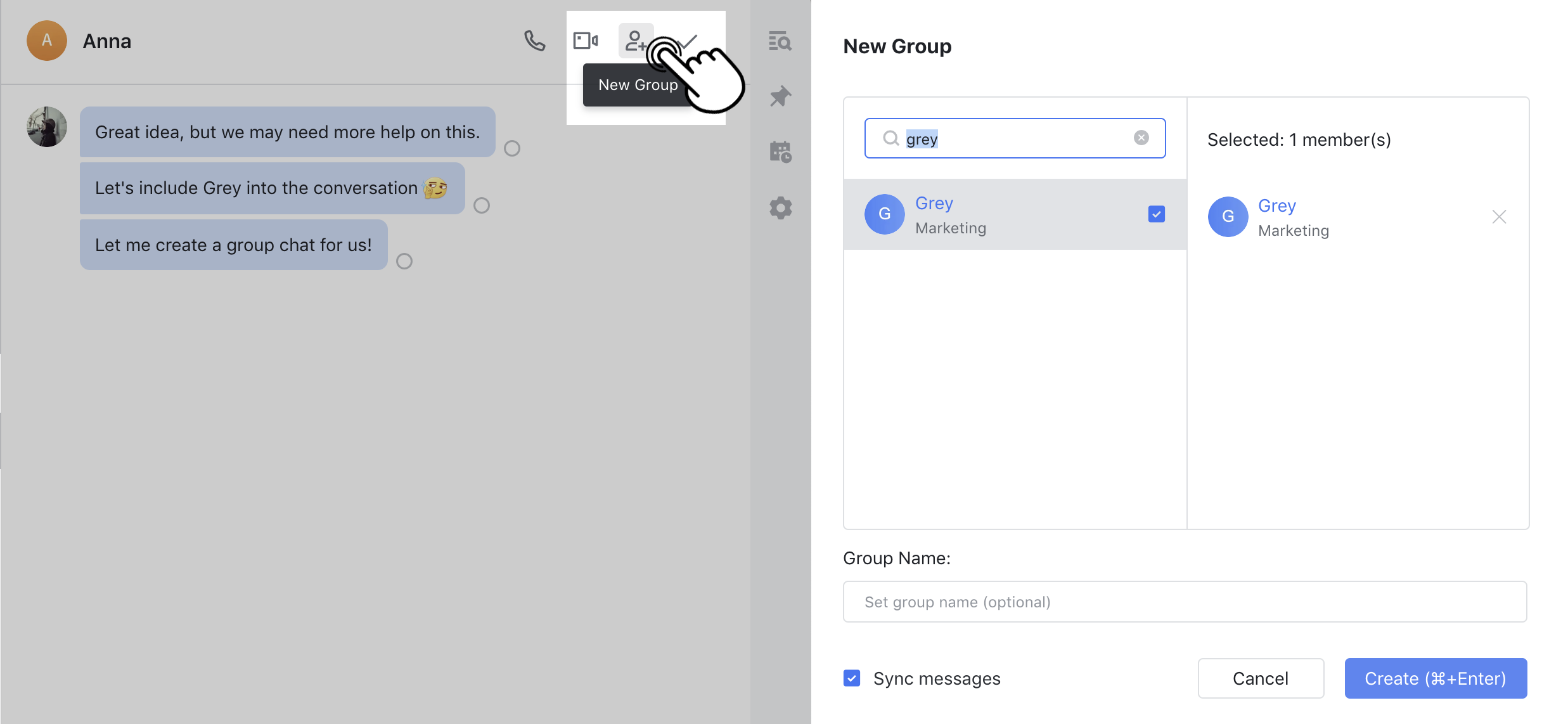Click the Cancel button

1261,678
